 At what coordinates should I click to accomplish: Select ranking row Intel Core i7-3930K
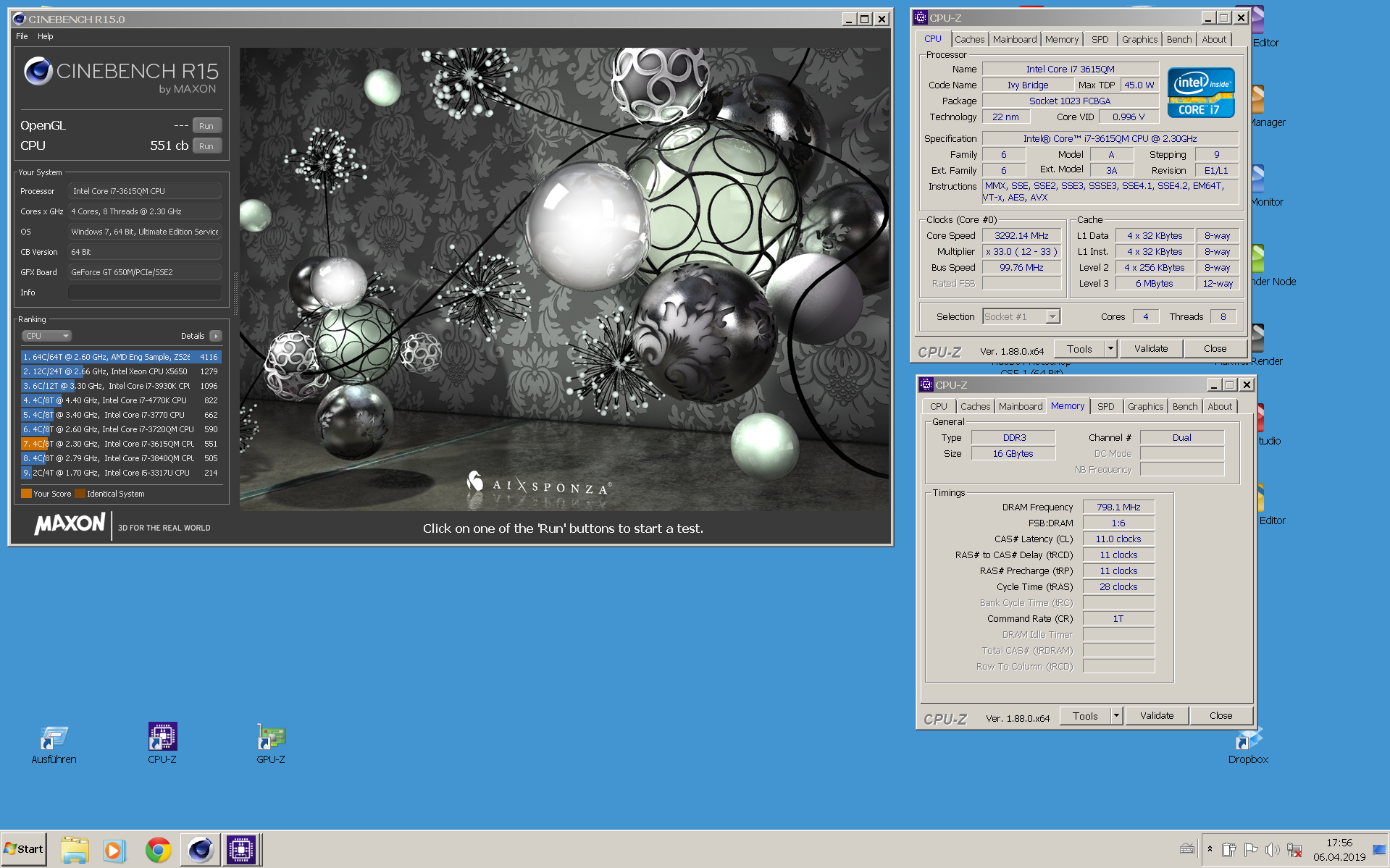point(121,386)
